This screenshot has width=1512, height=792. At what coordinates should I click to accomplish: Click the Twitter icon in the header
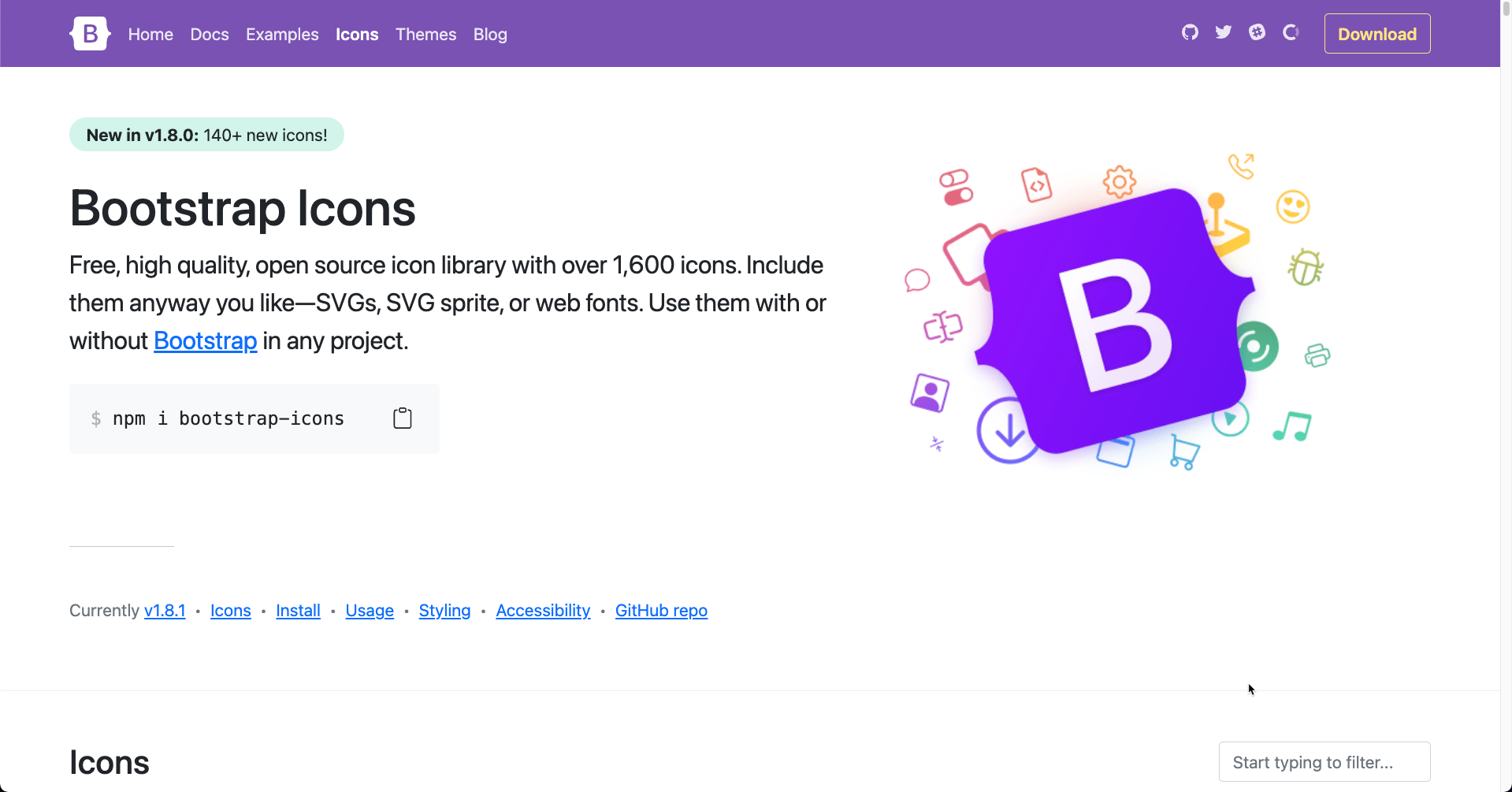[x=1223, y=32]
